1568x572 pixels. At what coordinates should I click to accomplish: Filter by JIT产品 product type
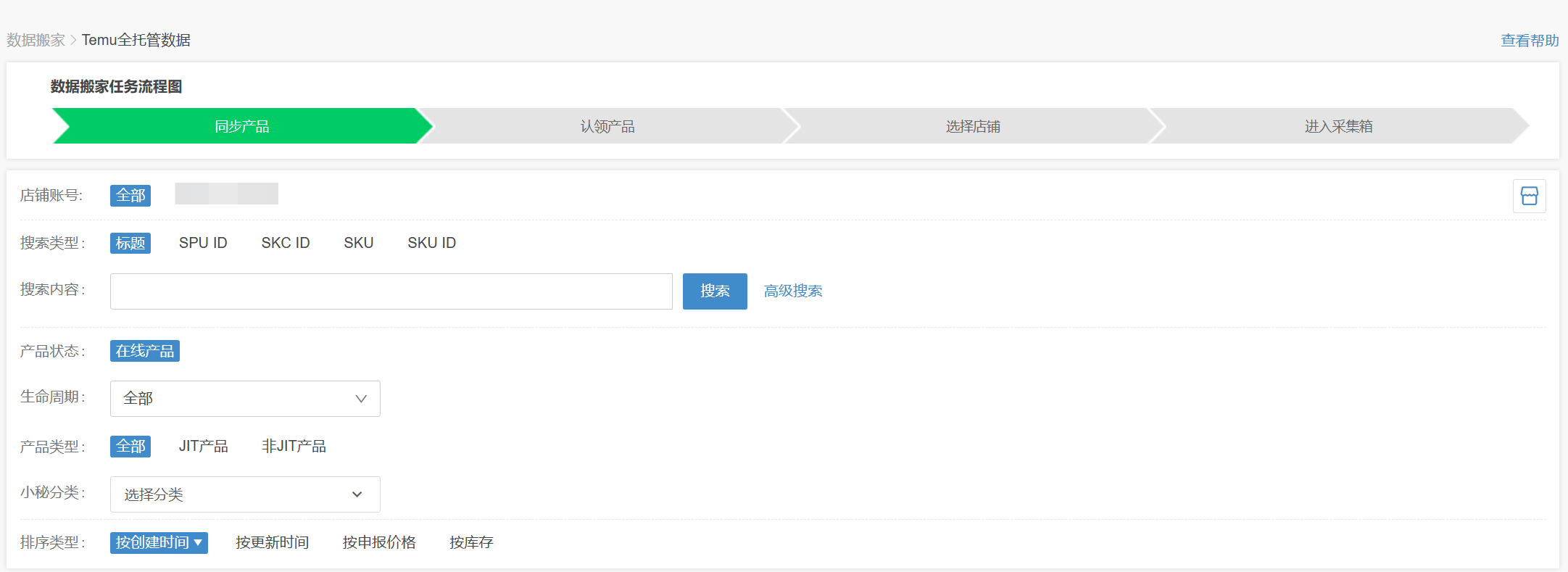pyautogui.click(x=203, y=446)
